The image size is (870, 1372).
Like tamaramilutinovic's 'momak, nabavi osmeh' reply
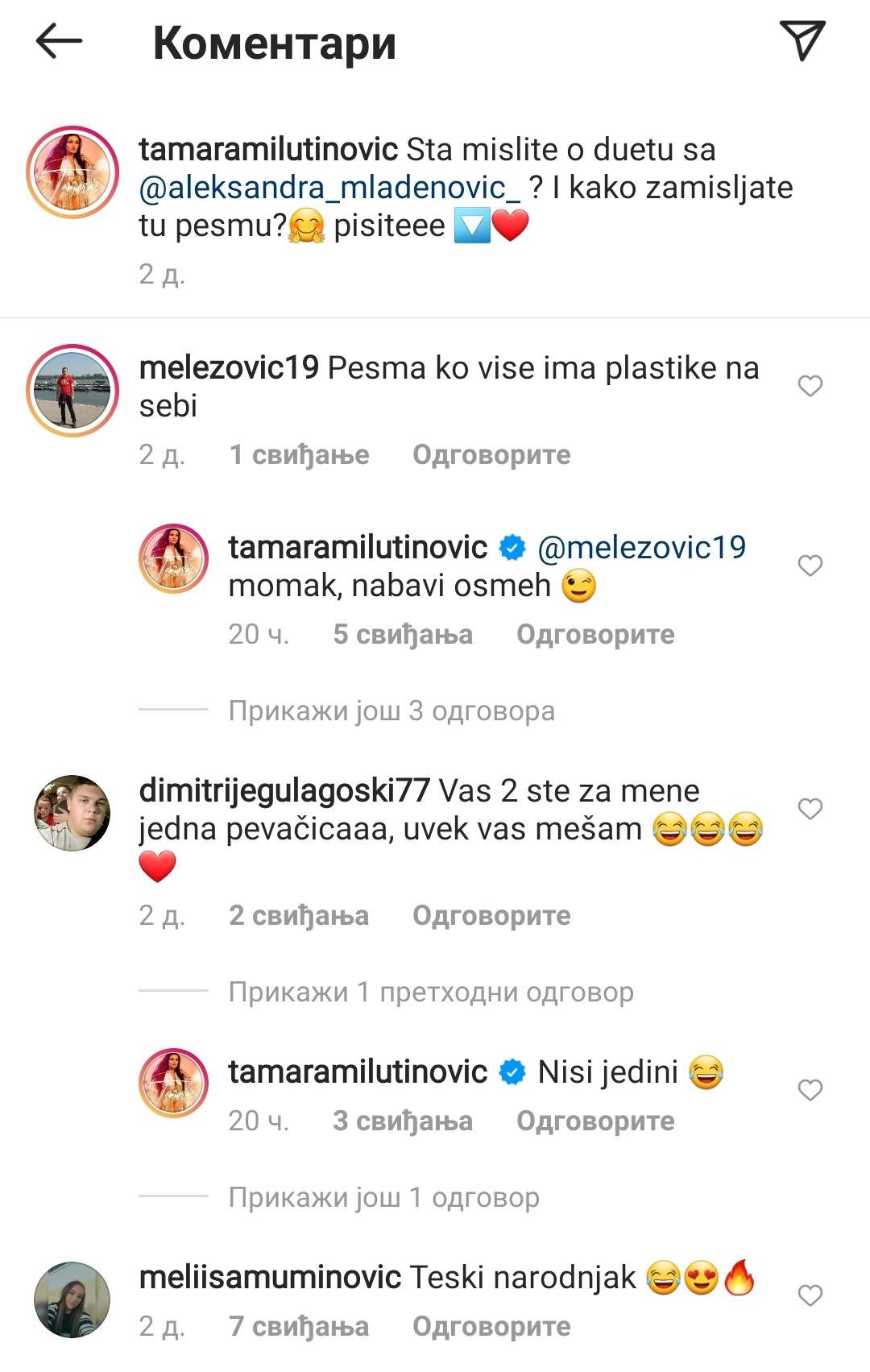pyautogui.click(x=810, y=566)
